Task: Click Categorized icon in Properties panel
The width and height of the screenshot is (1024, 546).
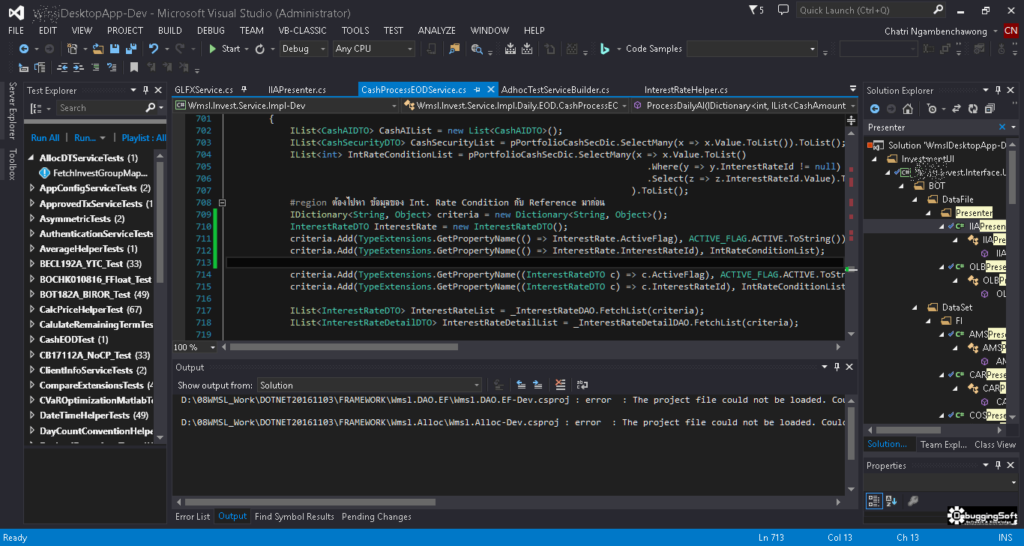Action: pyautogui.click(x=874, y=501)
